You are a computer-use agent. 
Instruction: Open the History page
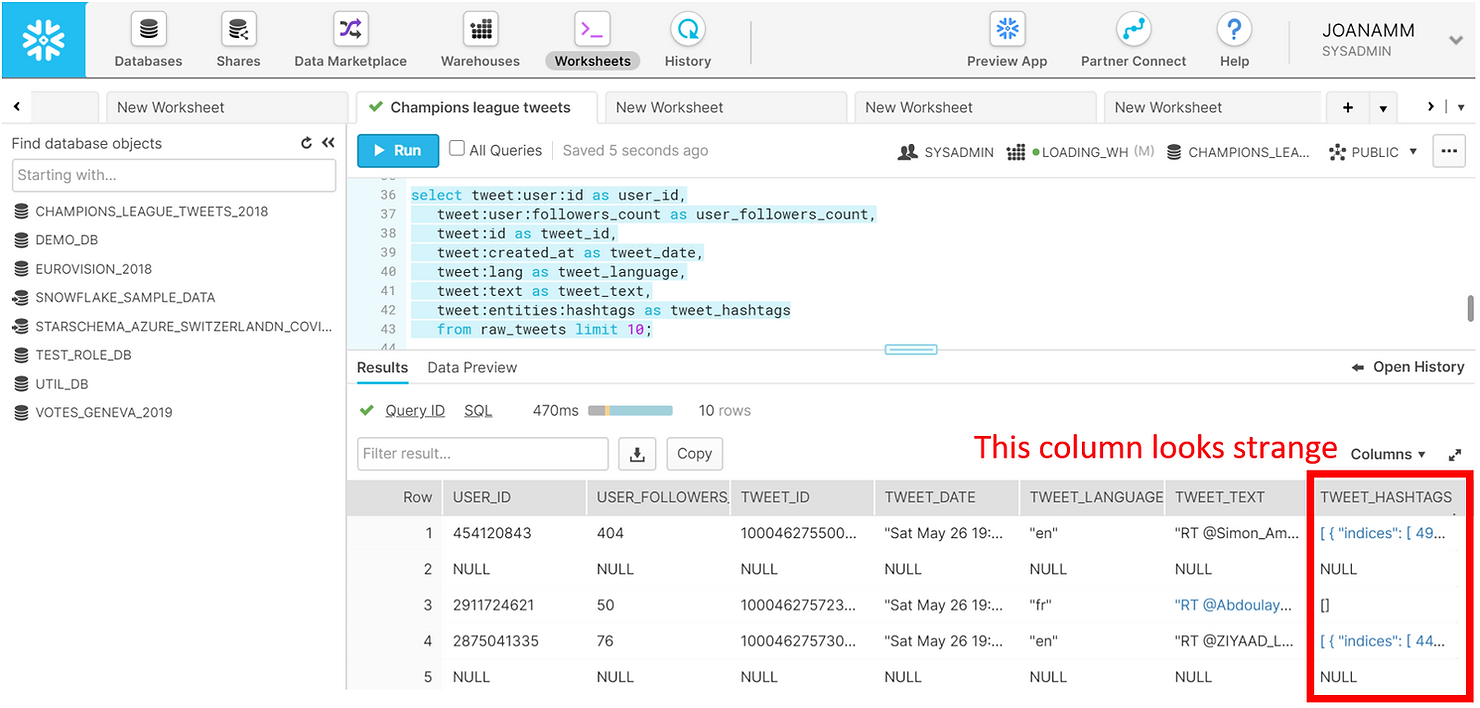coord(687,42)
